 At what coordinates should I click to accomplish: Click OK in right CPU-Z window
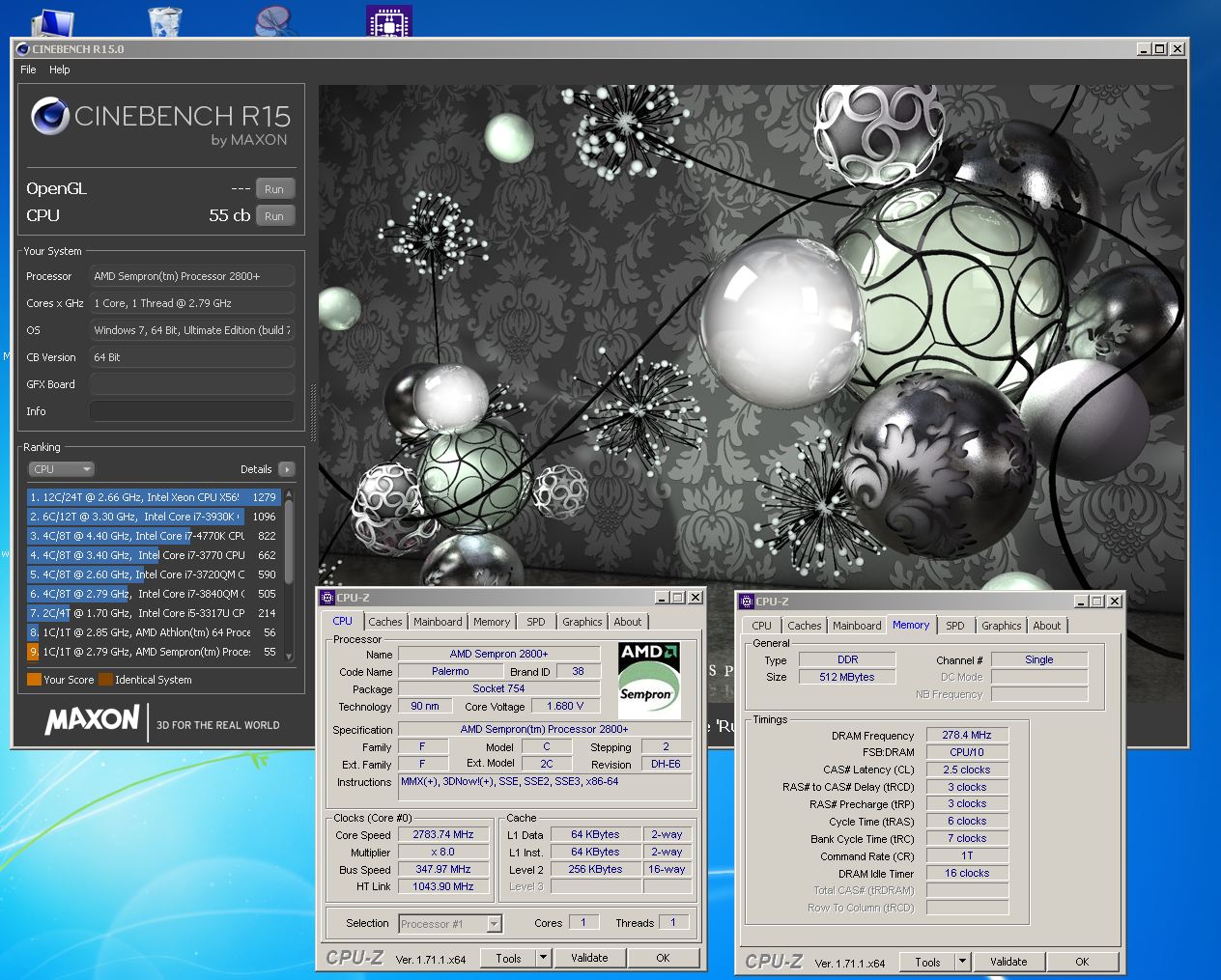point(1082,963)
